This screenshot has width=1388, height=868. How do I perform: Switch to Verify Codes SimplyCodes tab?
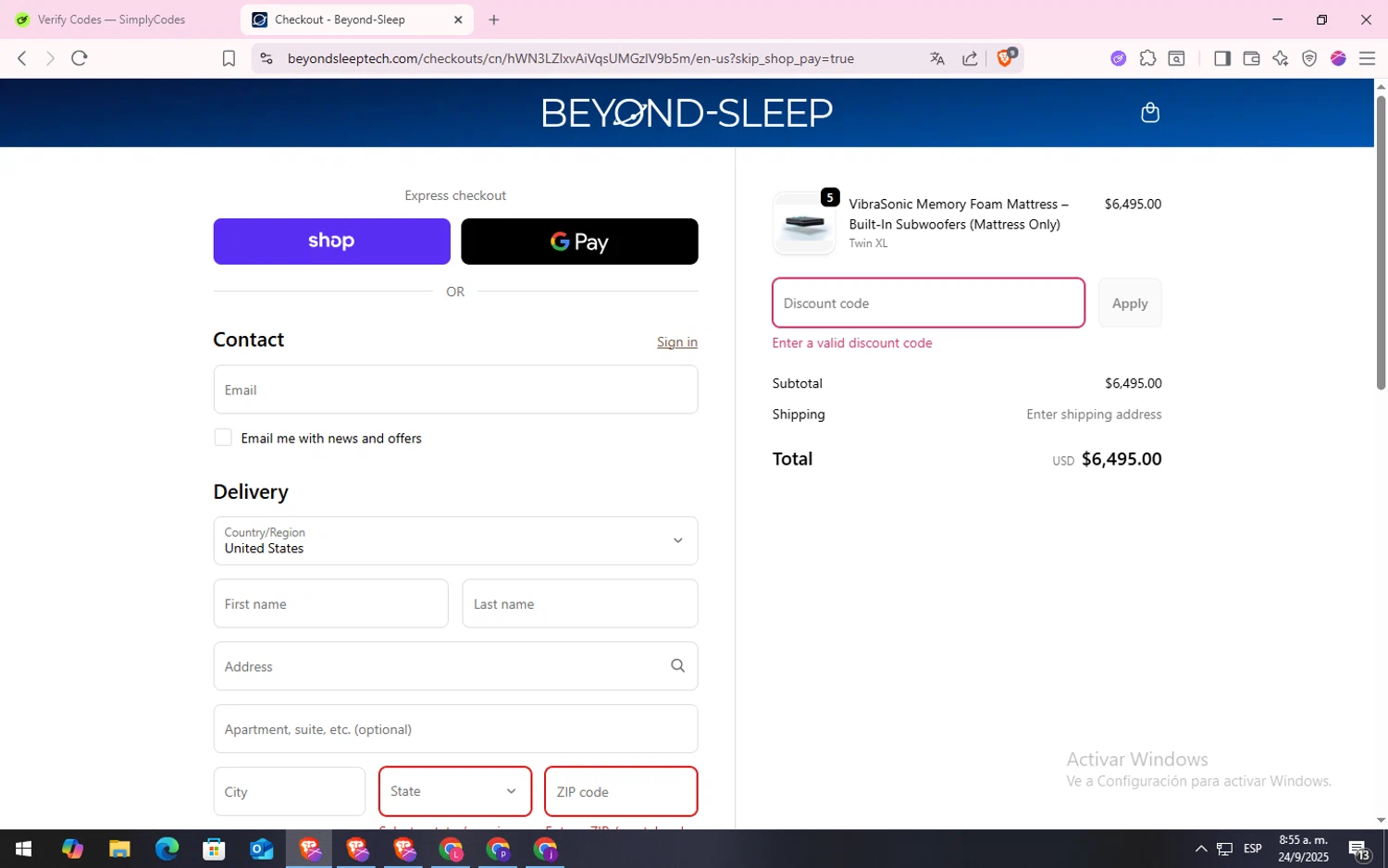coord(111,19)
